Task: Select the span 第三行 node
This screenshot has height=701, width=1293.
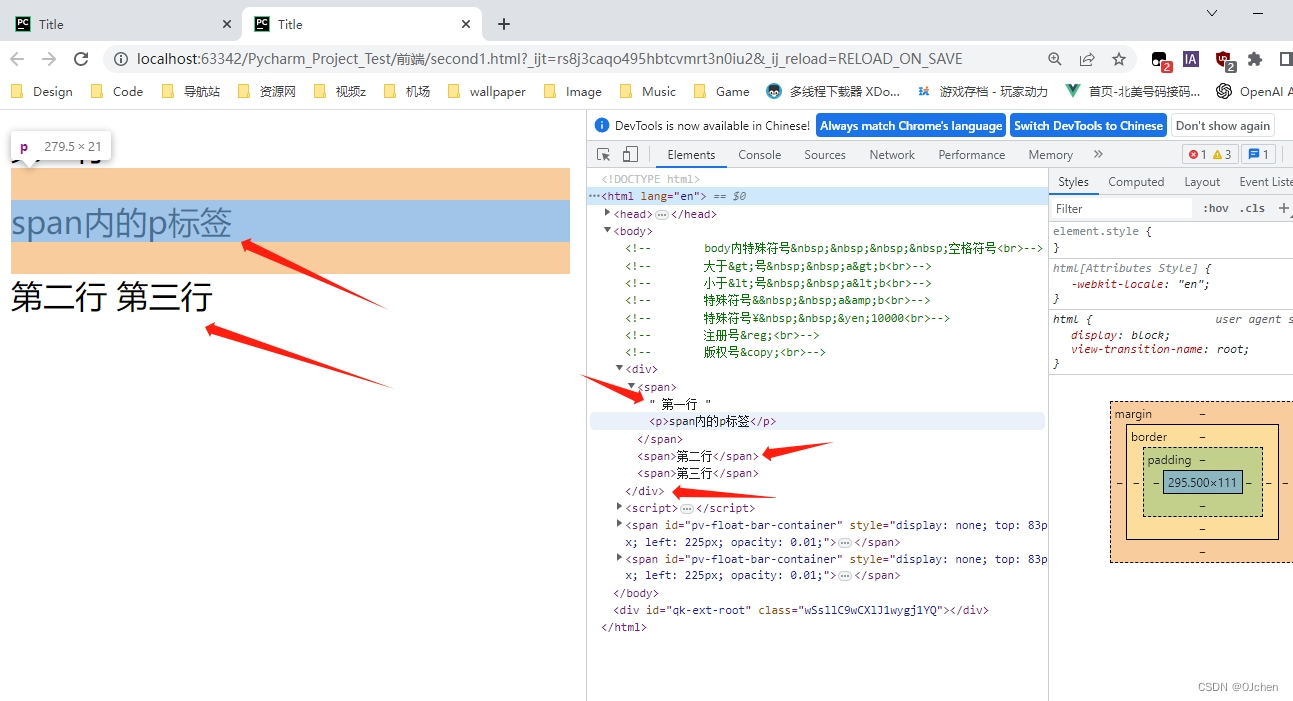Action: 698,473
